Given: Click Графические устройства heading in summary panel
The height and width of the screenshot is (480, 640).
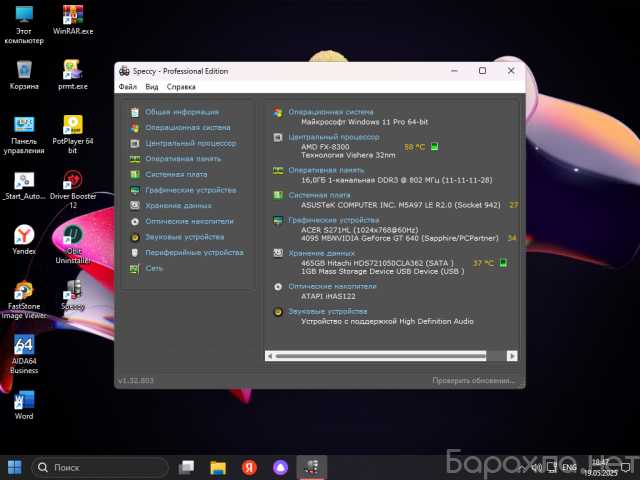Looking at the screenshot, I should [333, 220].
